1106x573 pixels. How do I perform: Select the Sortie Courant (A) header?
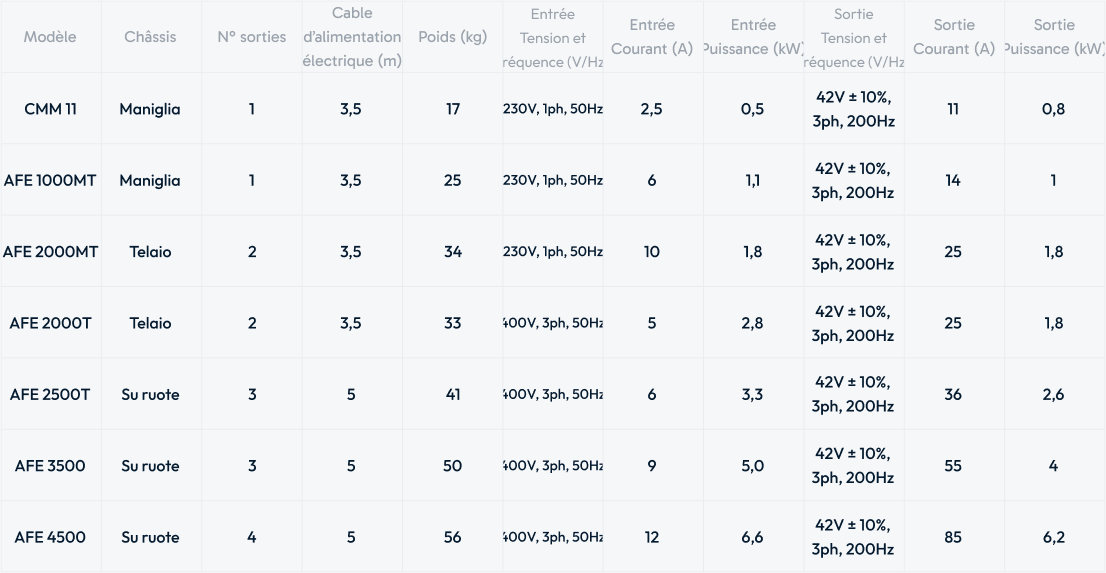click(x=954, y=37)
